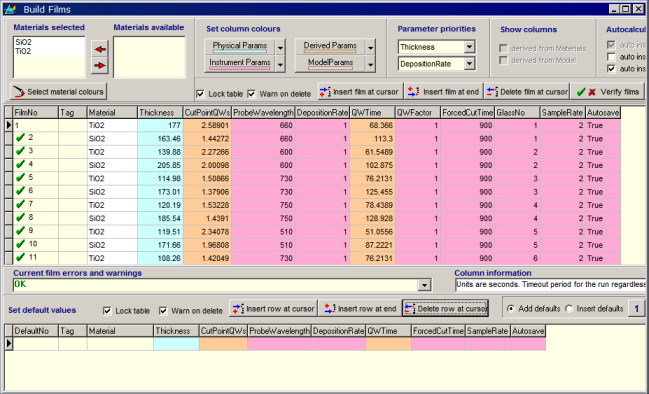Click ModelParams colour button

330,64
